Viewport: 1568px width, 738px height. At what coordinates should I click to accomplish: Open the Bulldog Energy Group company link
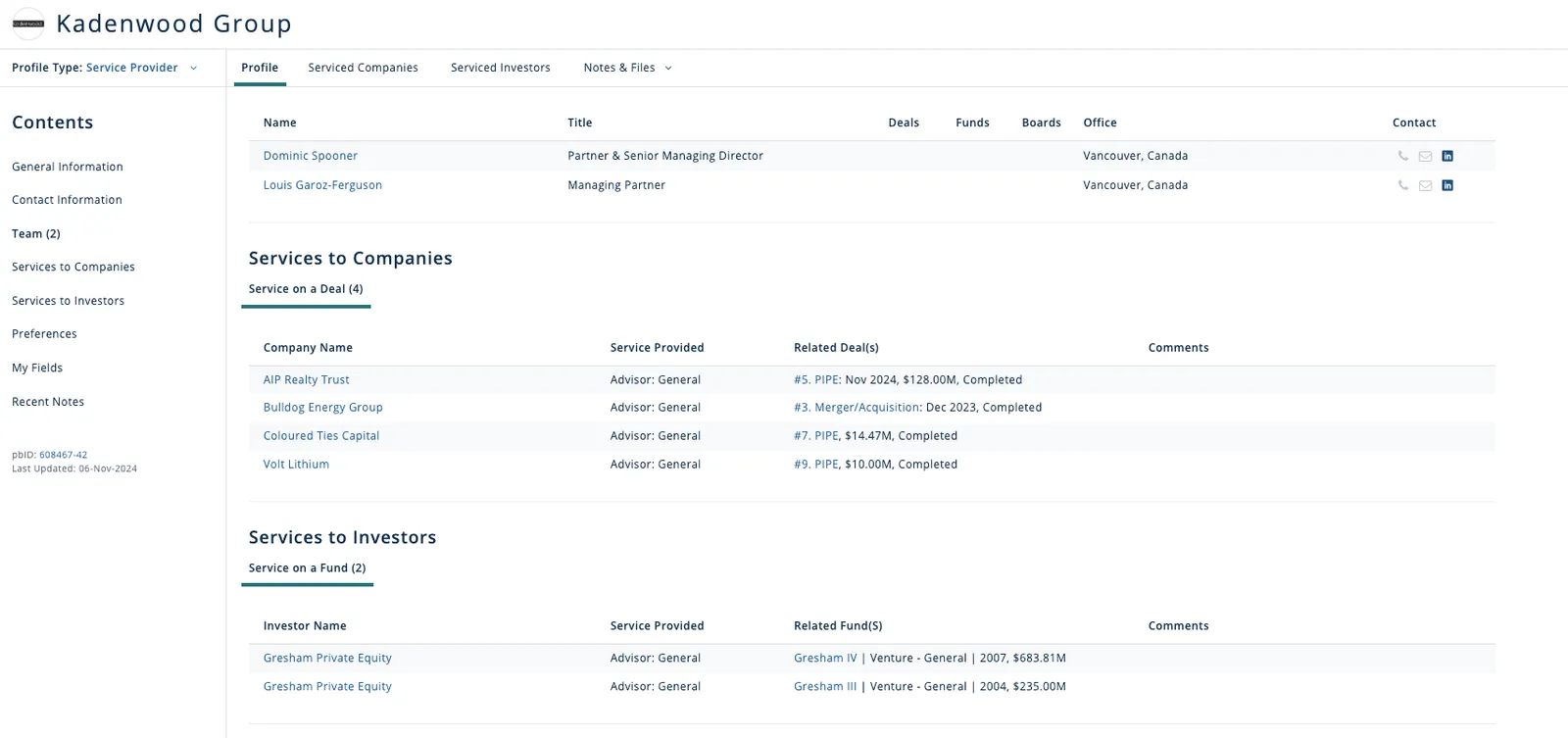click(322, 408)
